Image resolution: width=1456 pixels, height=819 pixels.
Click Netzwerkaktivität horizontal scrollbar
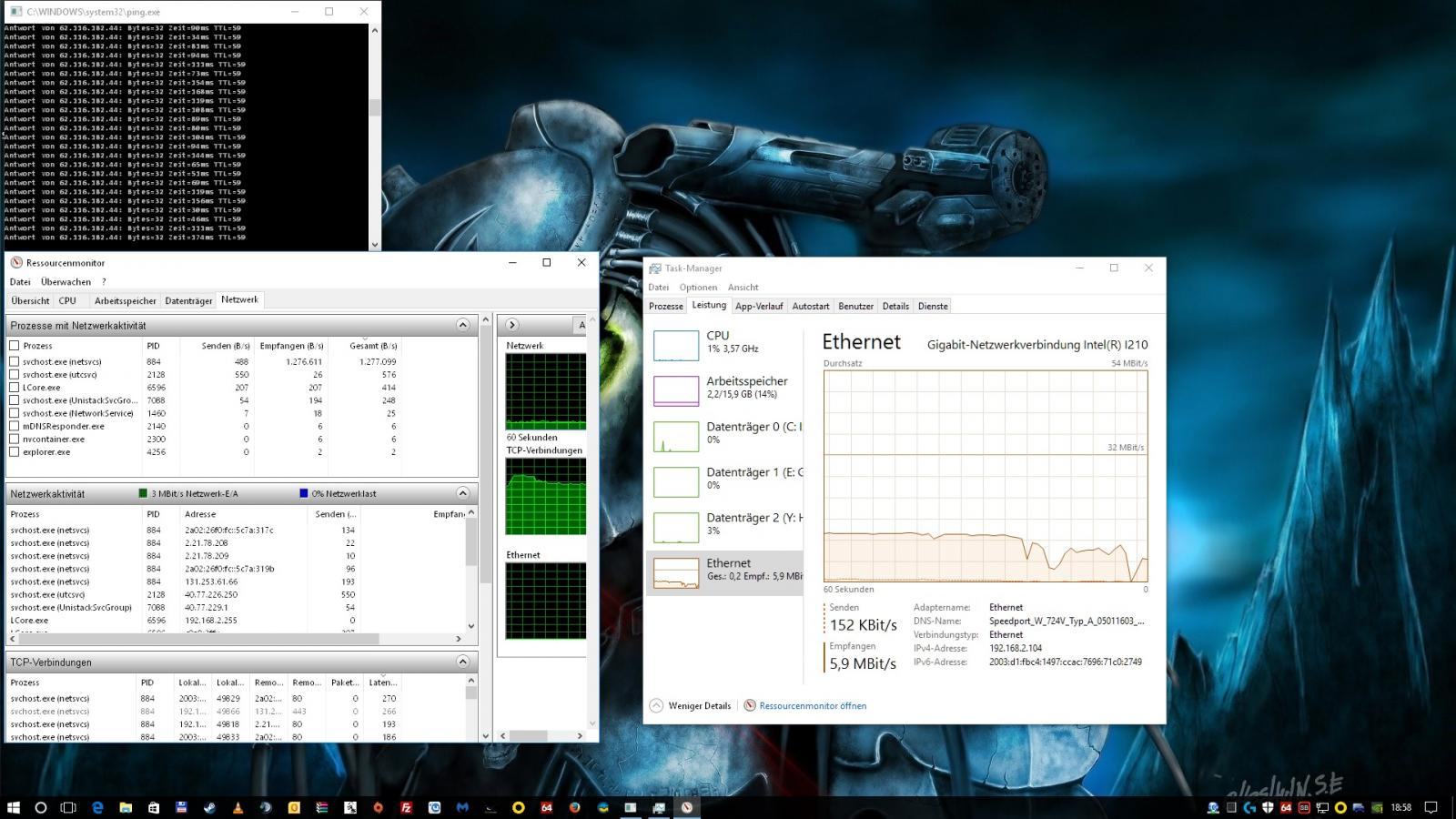238,639
